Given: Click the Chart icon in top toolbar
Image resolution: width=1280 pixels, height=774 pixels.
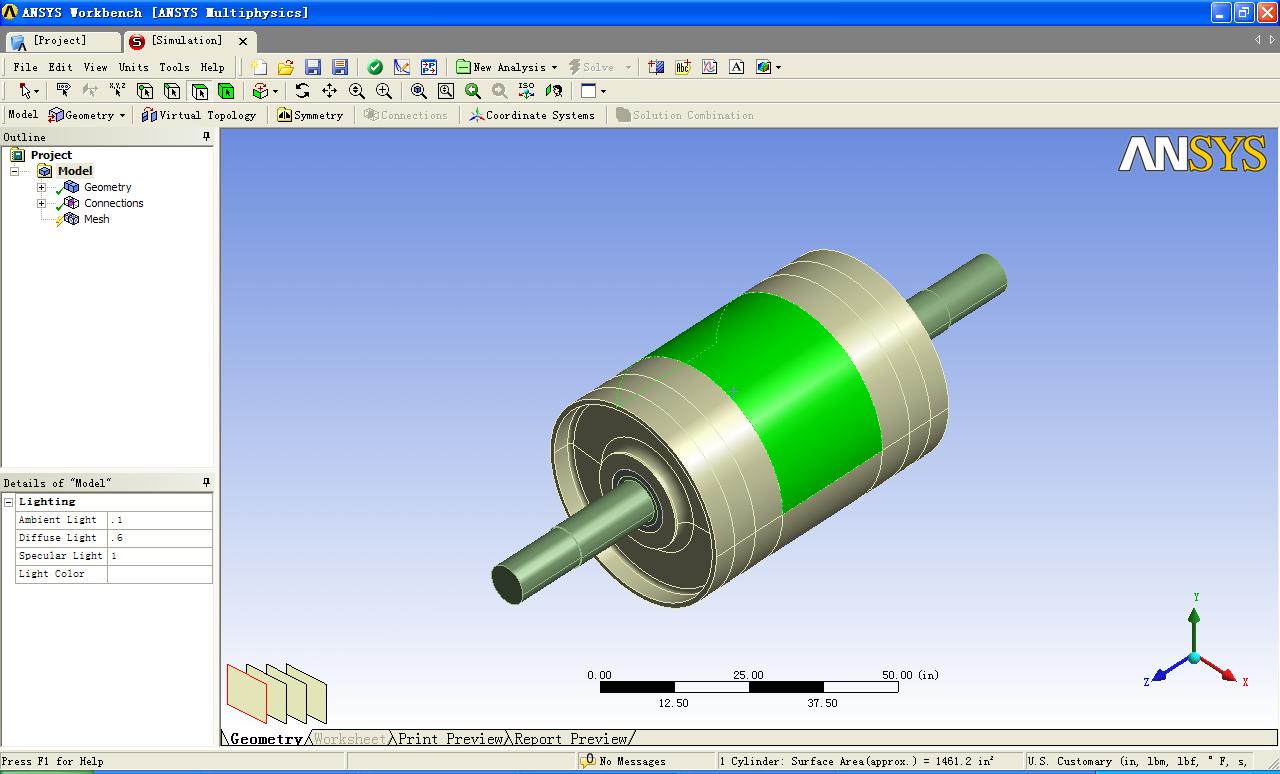Looking at the screenshot, I should pos(710,67).
